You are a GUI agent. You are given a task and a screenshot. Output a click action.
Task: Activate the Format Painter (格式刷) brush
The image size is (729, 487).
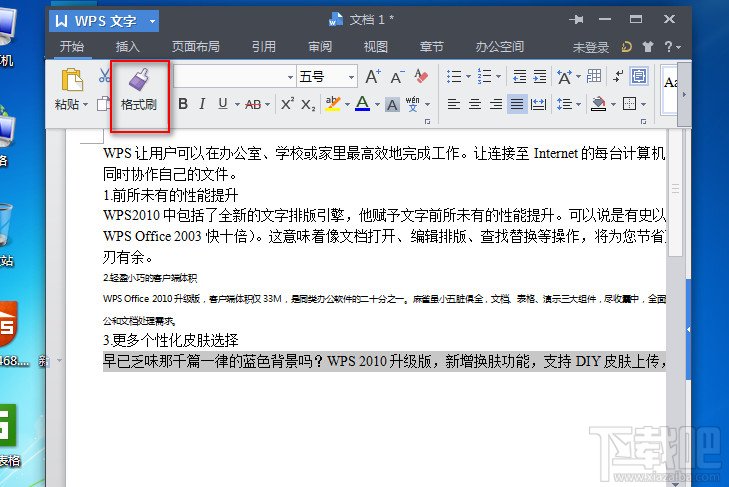point(139,90)
